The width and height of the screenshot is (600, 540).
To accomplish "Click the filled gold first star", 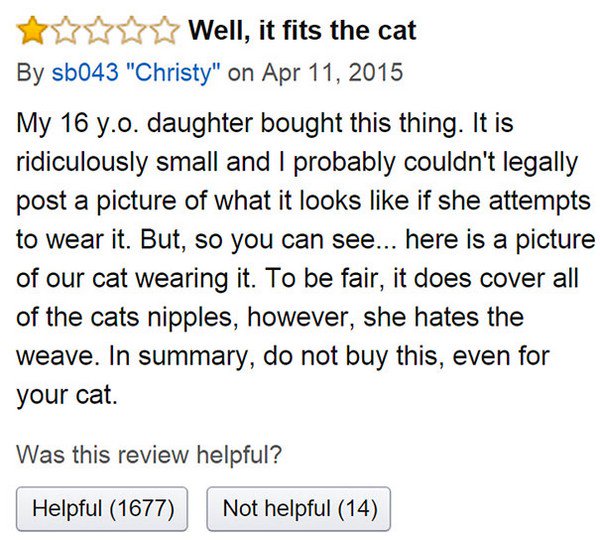I will click(x=31, y=32).
